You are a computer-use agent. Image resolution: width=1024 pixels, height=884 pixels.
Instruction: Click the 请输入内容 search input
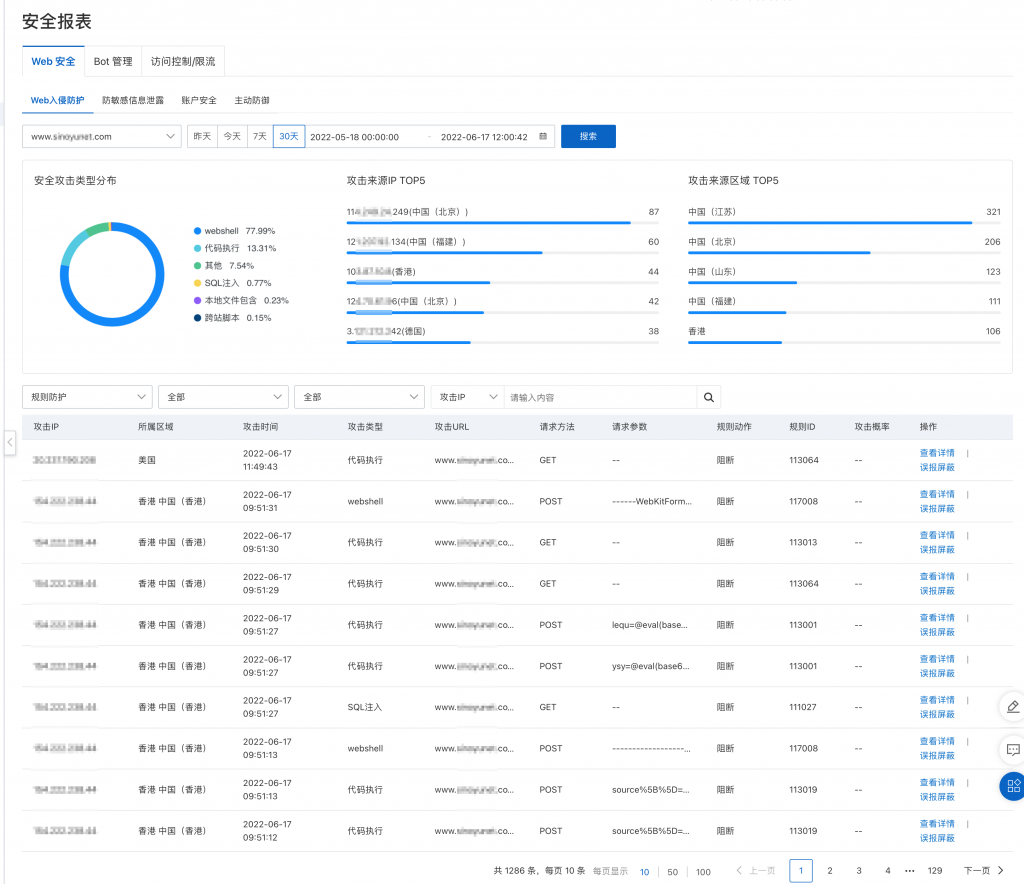point(600,397)
